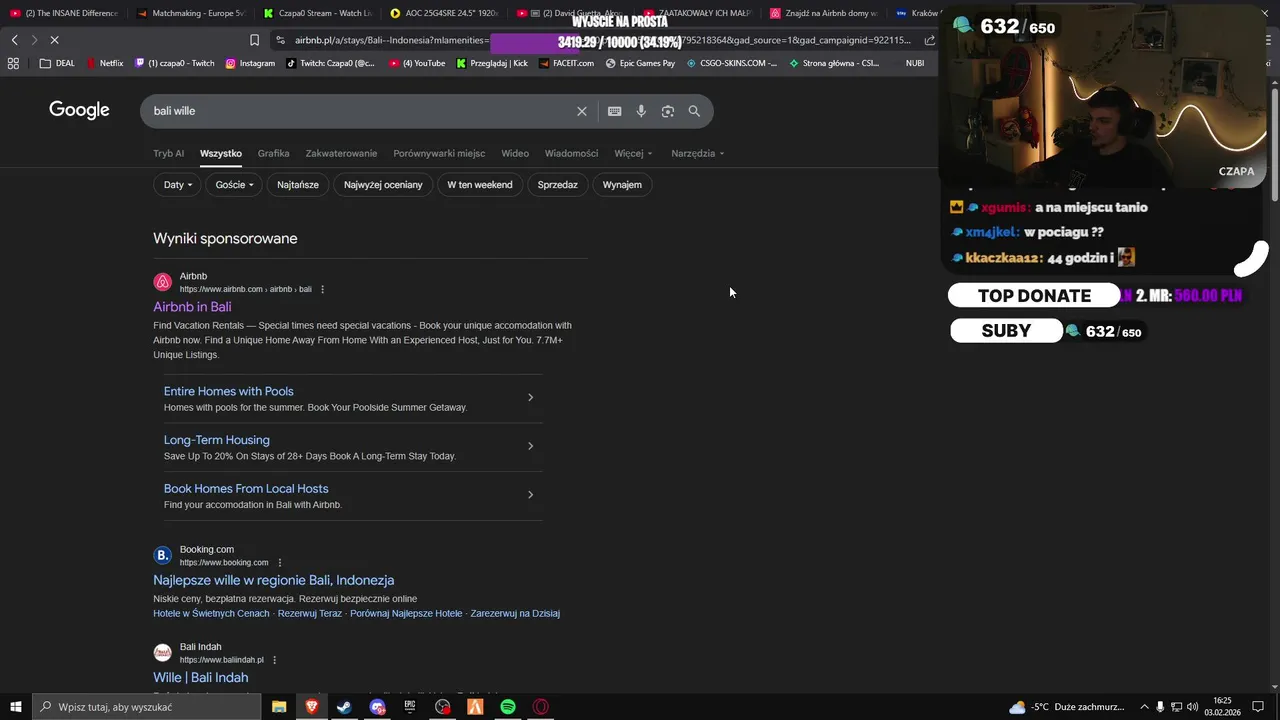Viewport: 1280px width, 720px height.
Task: Stop page loading with the X button
Action: (x=54, y=40)
